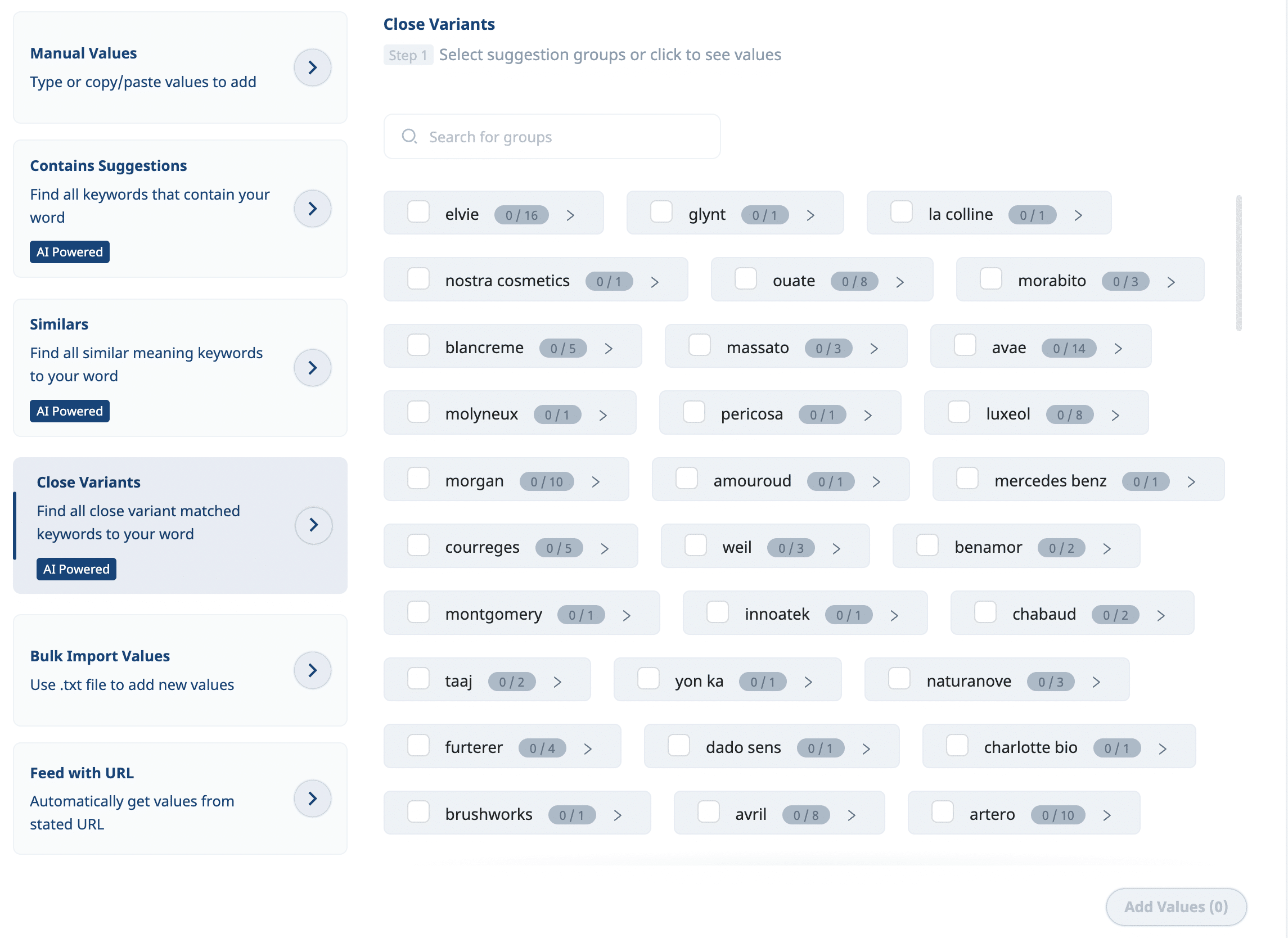Viewport: 1288px width, 938px height.
Task: Open Feed with URL arrow button
Action: coord(312,799)
